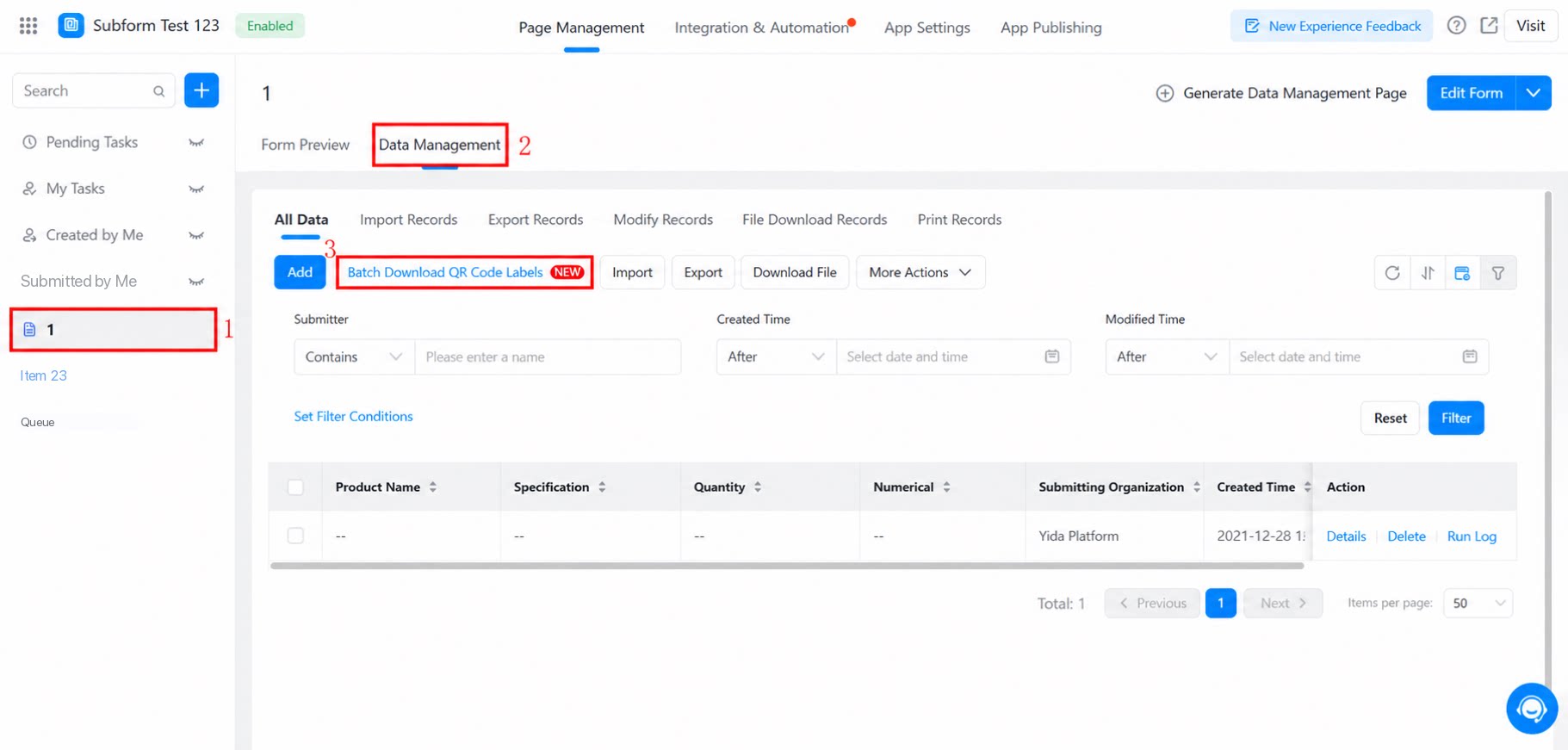Open the column display settings icon
The height and width of the screenshot is (750, 1568).
tap(1462, 273)
